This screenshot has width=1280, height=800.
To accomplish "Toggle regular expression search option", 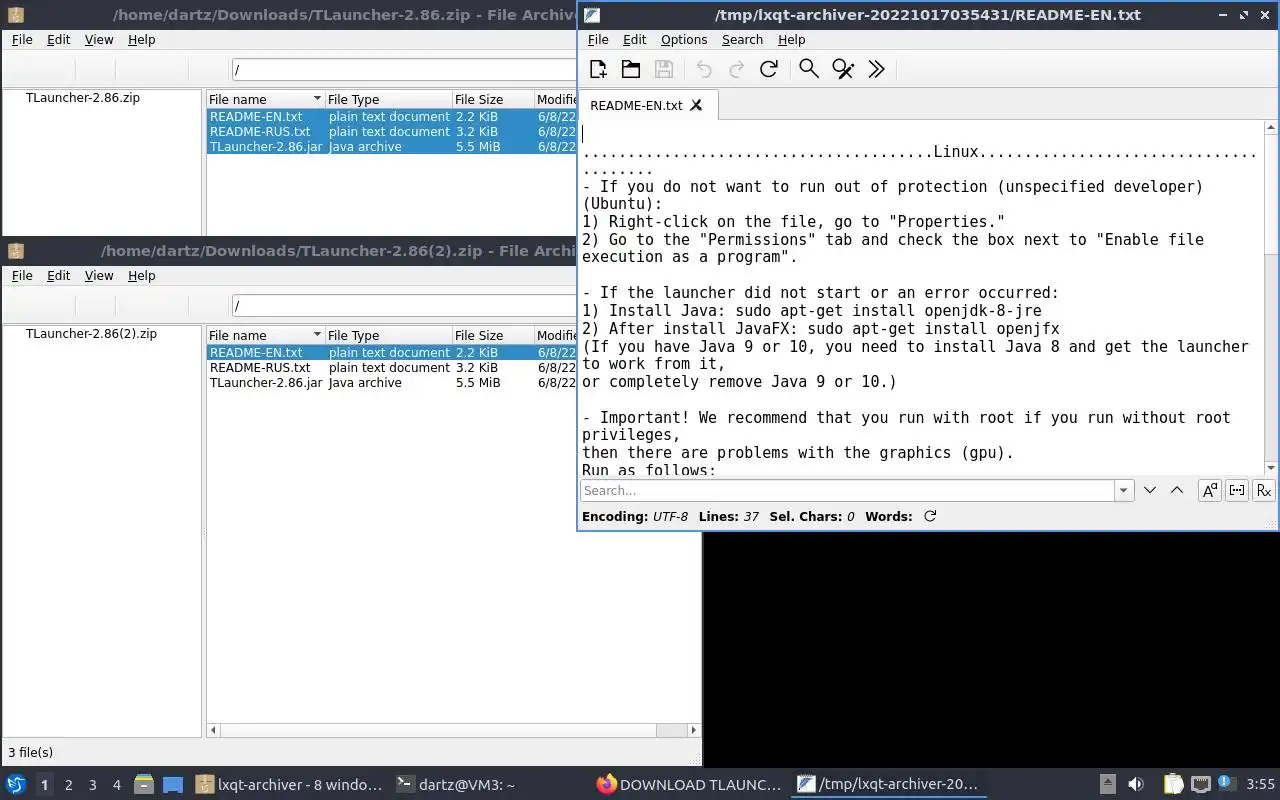I will tap(1264, 490).
